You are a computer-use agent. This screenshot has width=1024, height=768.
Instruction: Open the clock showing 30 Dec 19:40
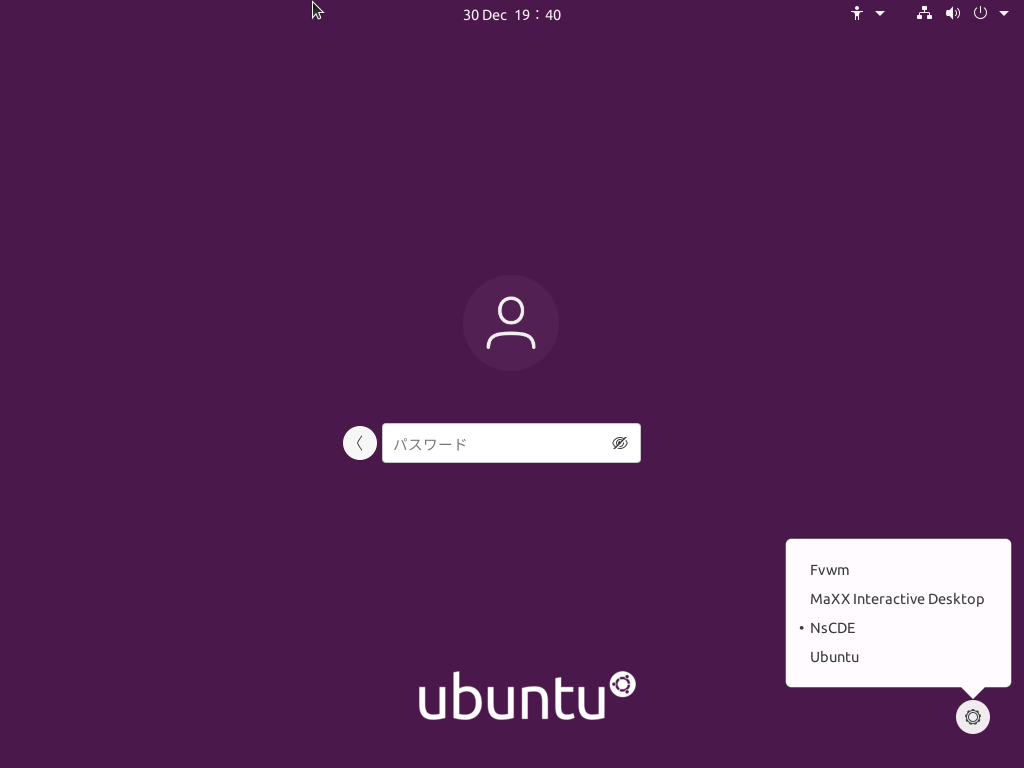(x=512, y=14)
